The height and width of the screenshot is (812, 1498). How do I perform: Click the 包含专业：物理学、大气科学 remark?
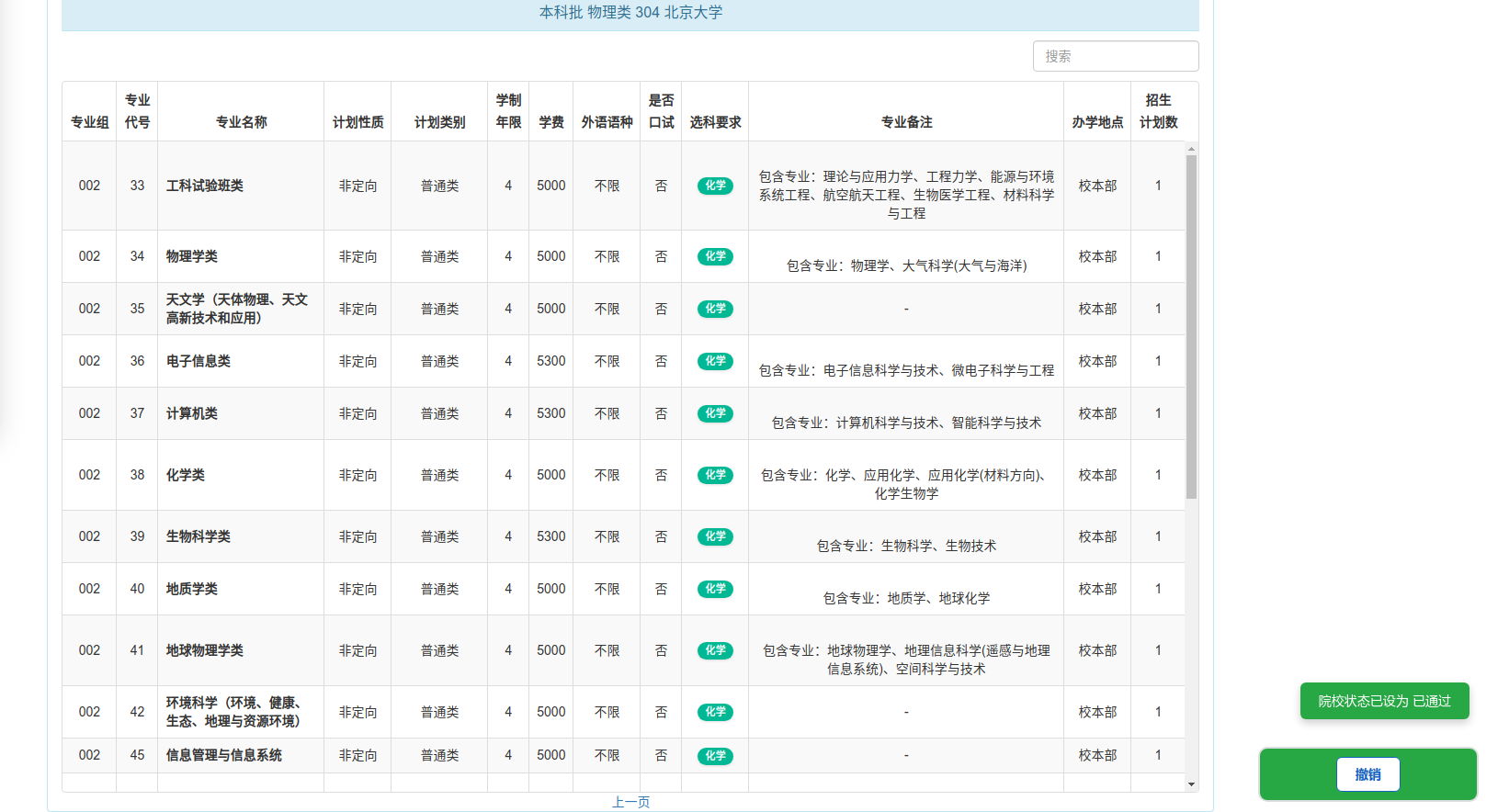(x=906, y=265)
